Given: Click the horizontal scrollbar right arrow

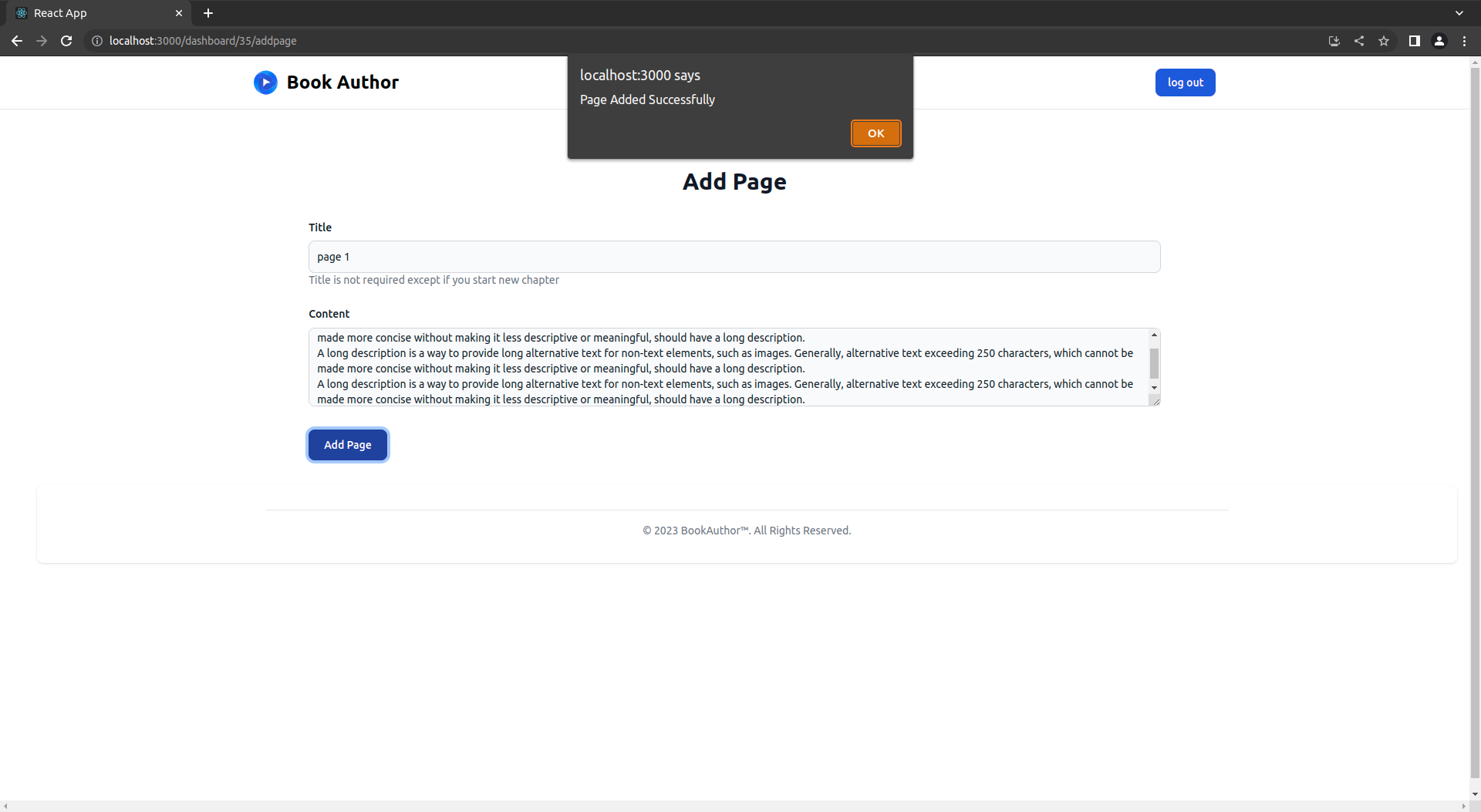Looking at the screenshot, I should click(1464, 806).
